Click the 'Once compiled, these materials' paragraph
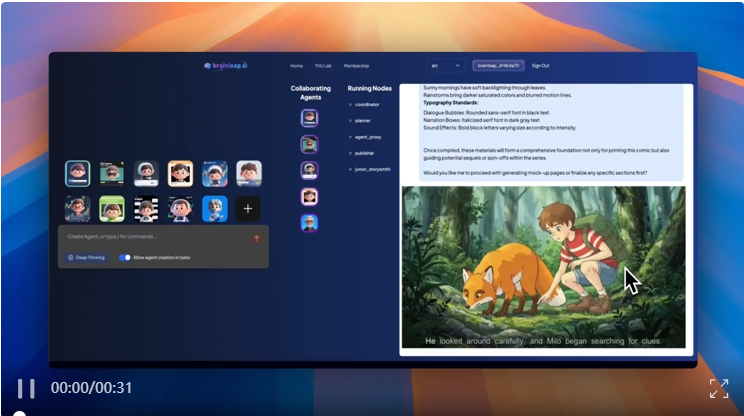This screenshot has height=416, width=744. point(546,154)
